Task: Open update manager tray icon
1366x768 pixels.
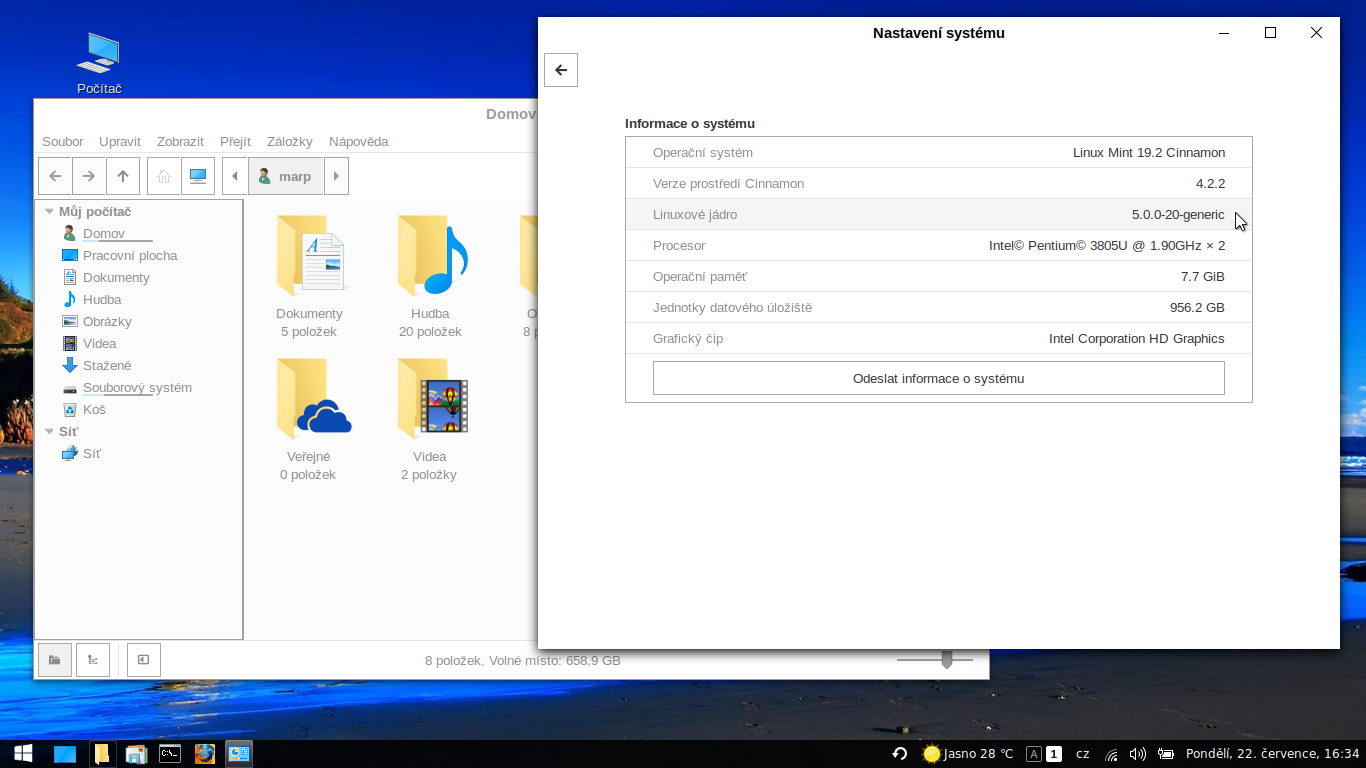Action: click(900, 754)
